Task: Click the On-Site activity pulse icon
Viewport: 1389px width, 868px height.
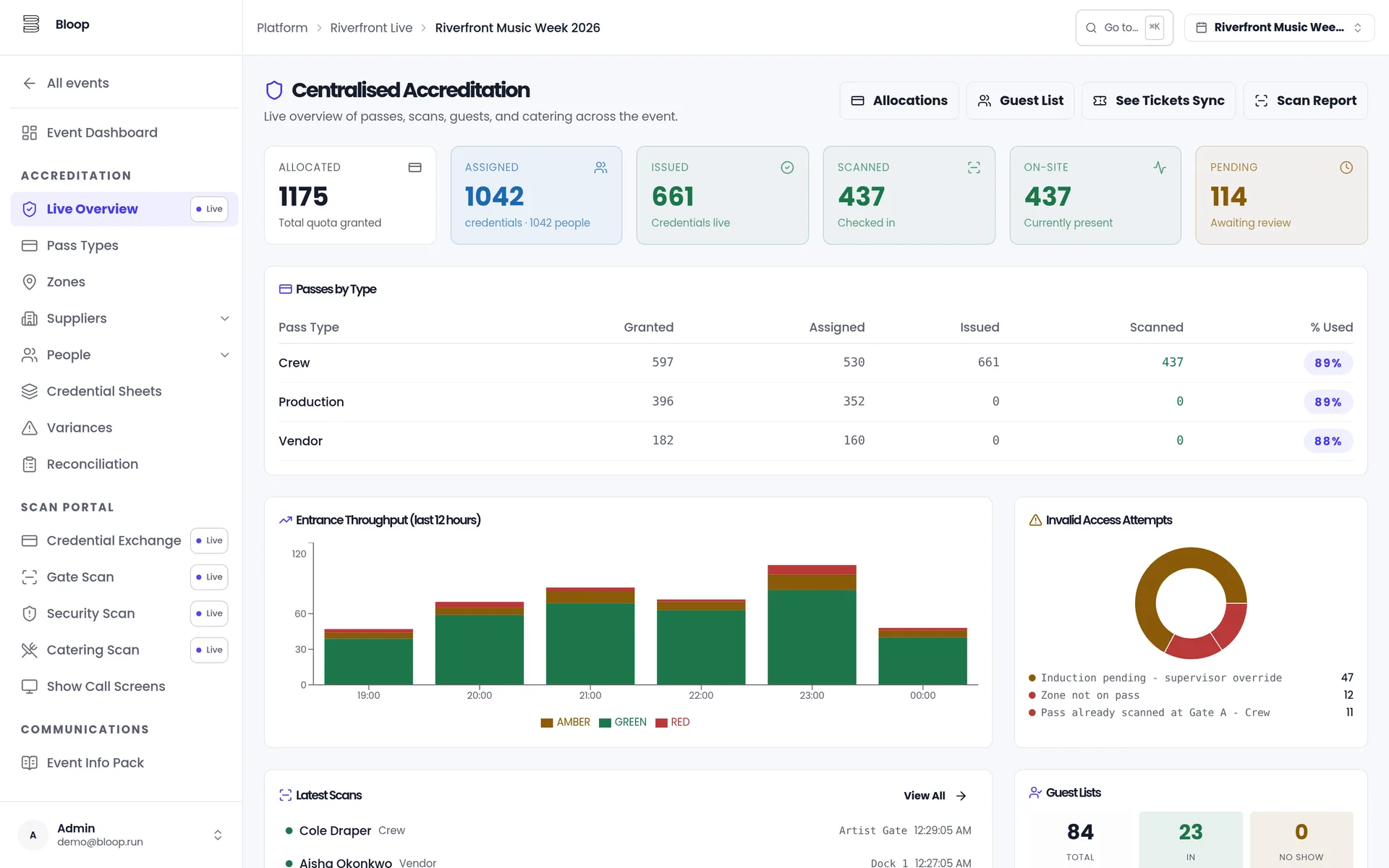Action: 1160,168
